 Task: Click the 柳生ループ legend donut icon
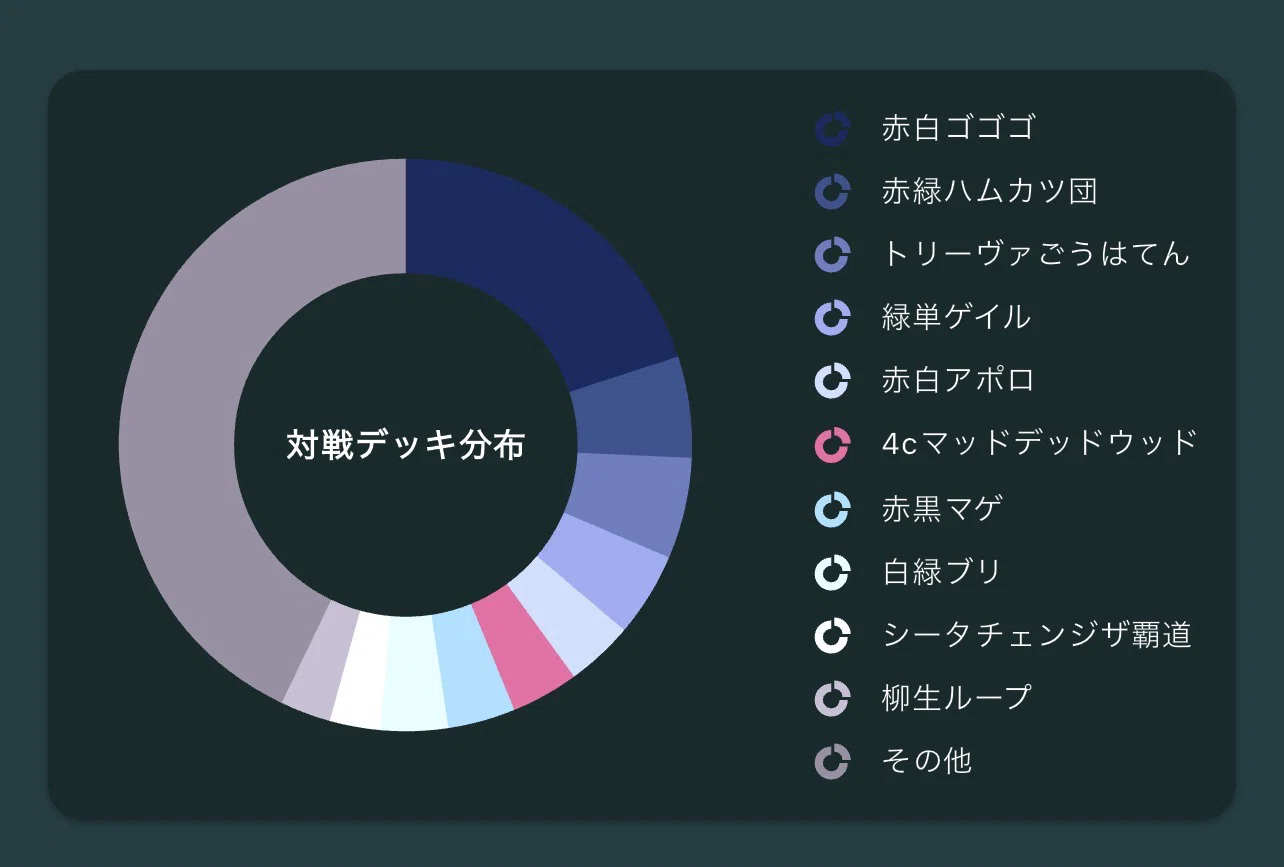[832, 698]
